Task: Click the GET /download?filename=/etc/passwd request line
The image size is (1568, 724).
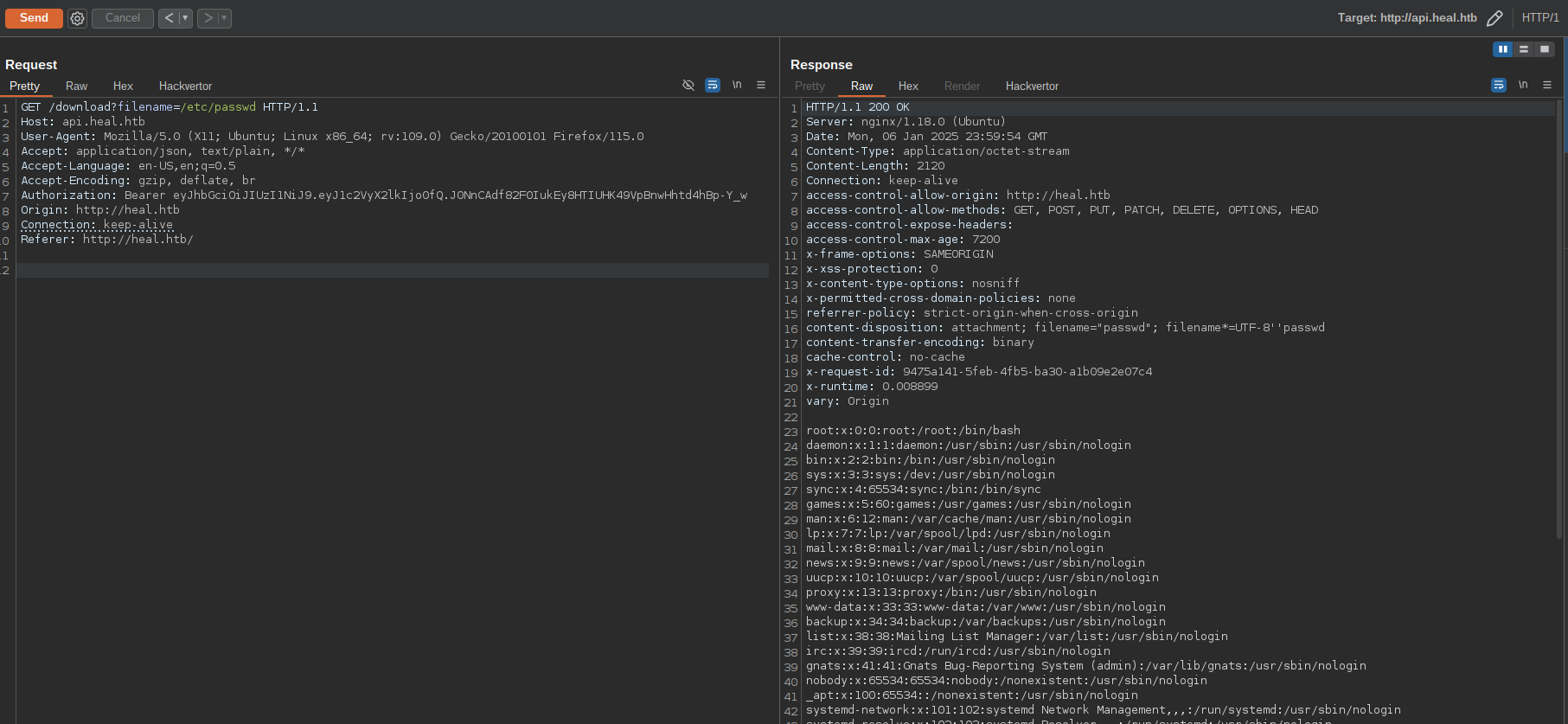Action: pos(170,107)
